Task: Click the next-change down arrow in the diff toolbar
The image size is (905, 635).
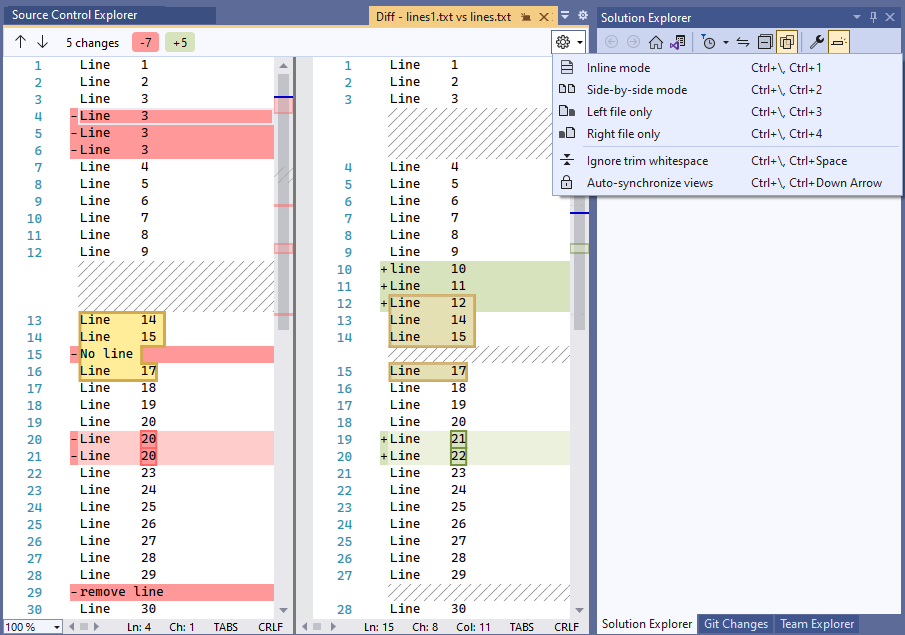Action: click(x=40, y=42)
